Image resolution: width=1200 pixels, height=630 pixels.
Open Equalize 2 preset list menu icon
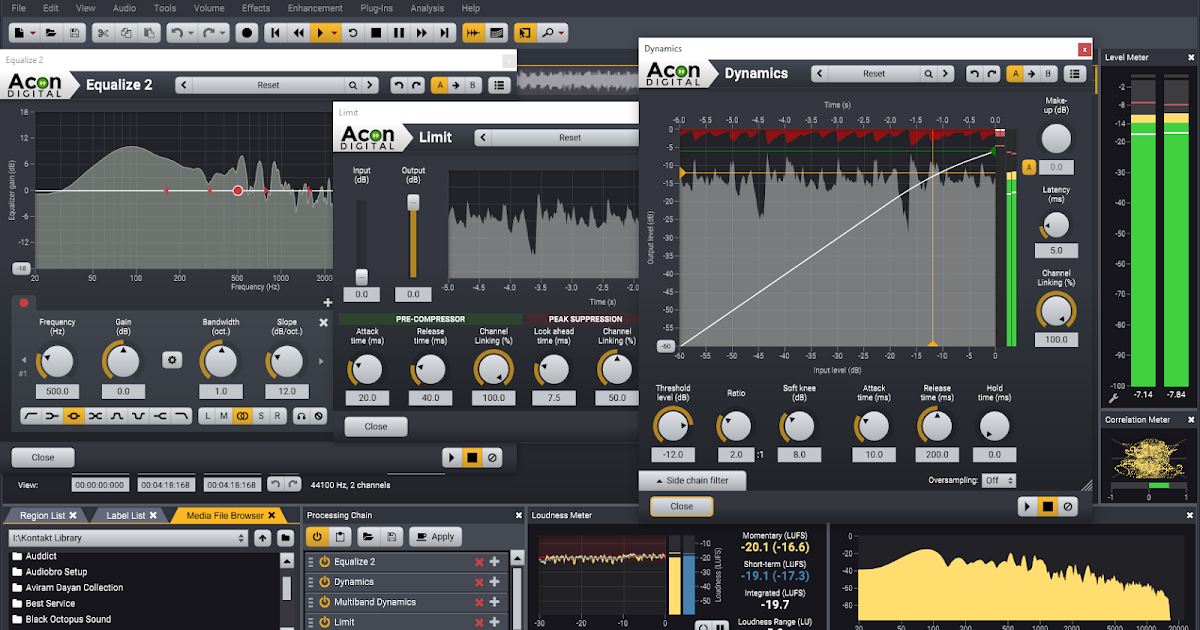click(x=499, y=85)
